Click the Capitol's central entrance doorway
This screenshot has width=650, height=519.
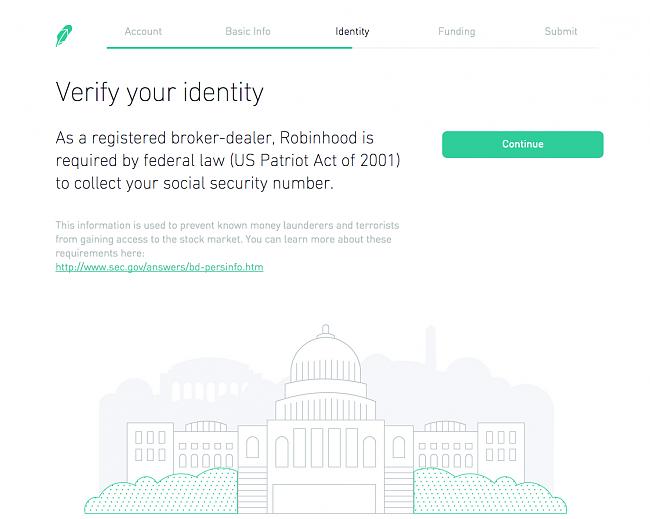(324, 499)
